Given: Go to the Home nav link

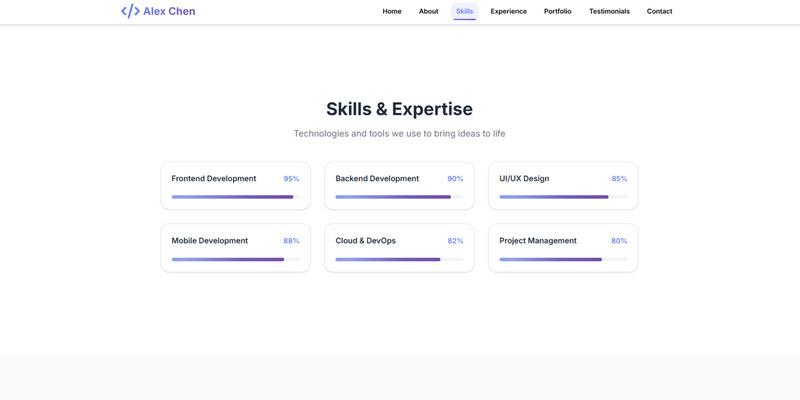Looking at the screenshot, I should 392,11.
